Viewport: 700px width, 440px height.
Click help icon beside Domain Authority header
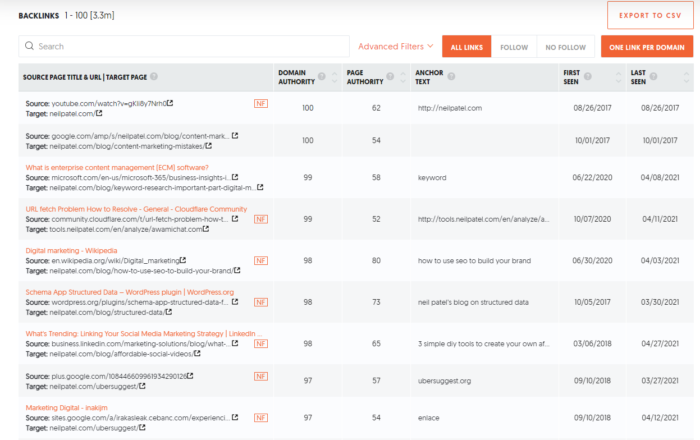321,76
